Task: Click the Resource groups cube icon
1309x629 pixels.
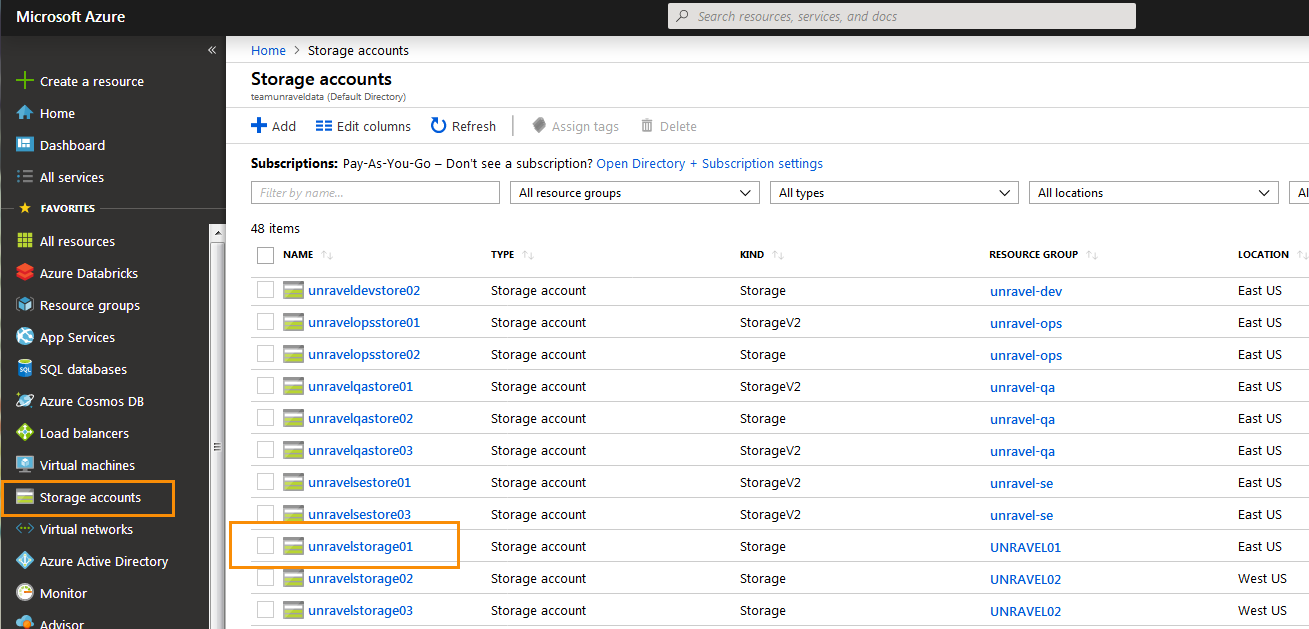Action: [25, 305]
